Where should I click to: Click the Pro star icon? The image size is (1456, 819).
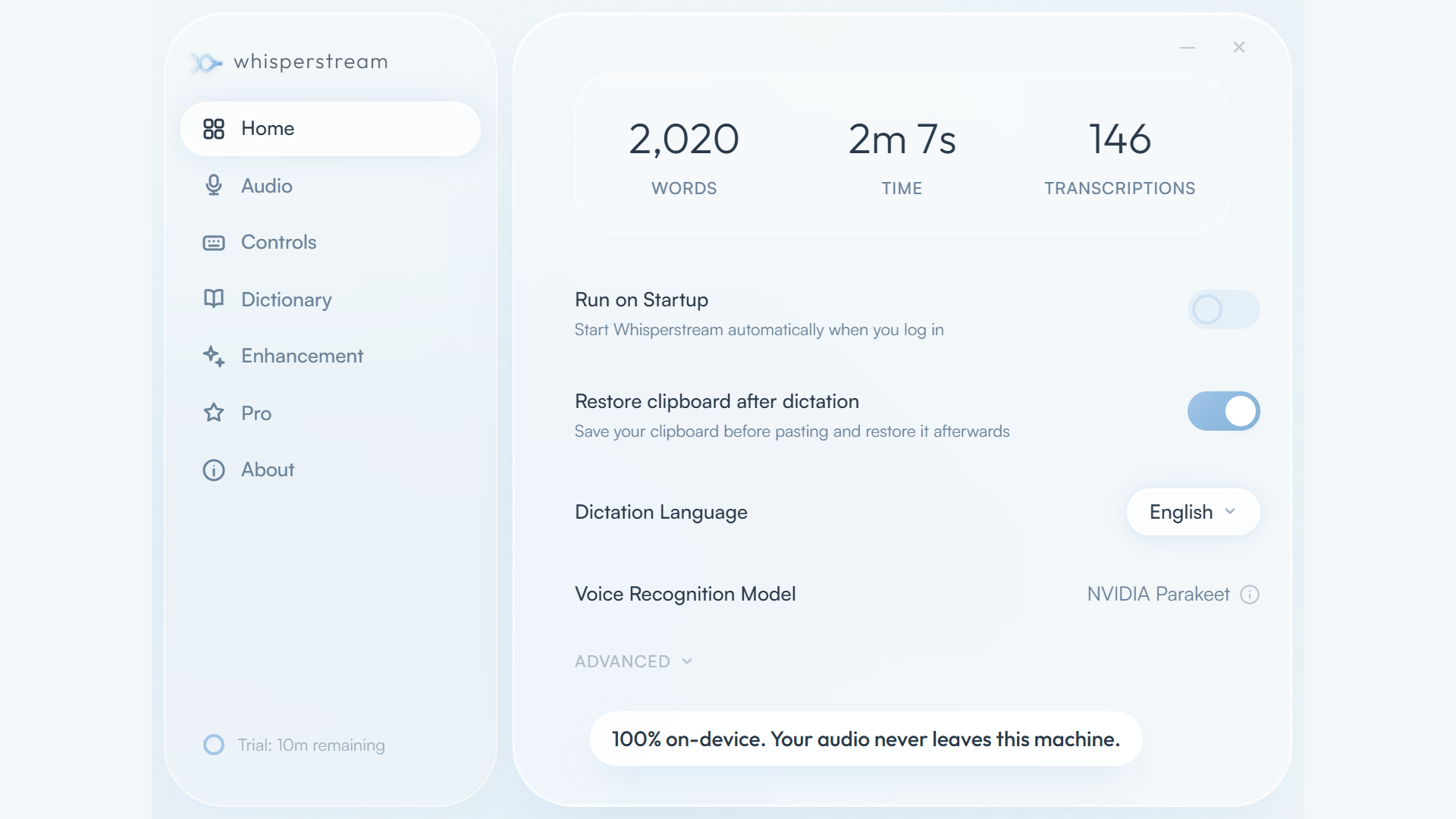[214, 413]
